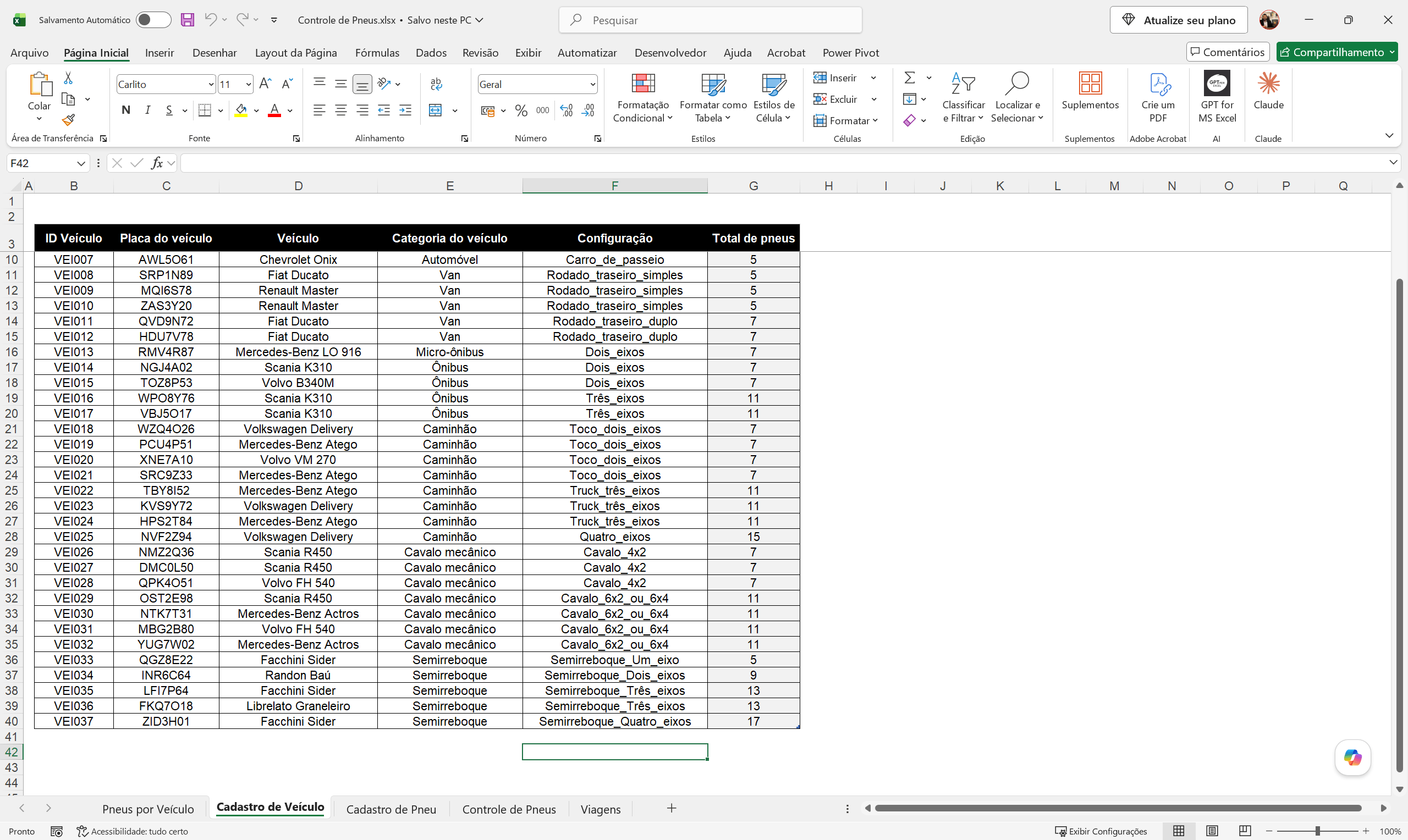Click the Undo arrow icon
The image size is (1408, 840).
point(211,20)
